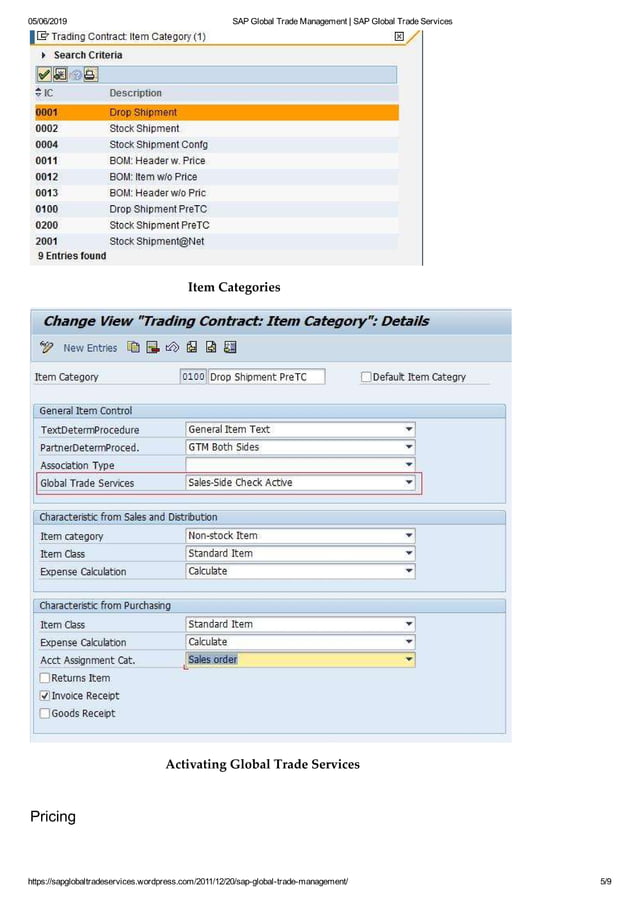
Task: Open PartnerDetermProced. dropdown
Action: point(408,447)
